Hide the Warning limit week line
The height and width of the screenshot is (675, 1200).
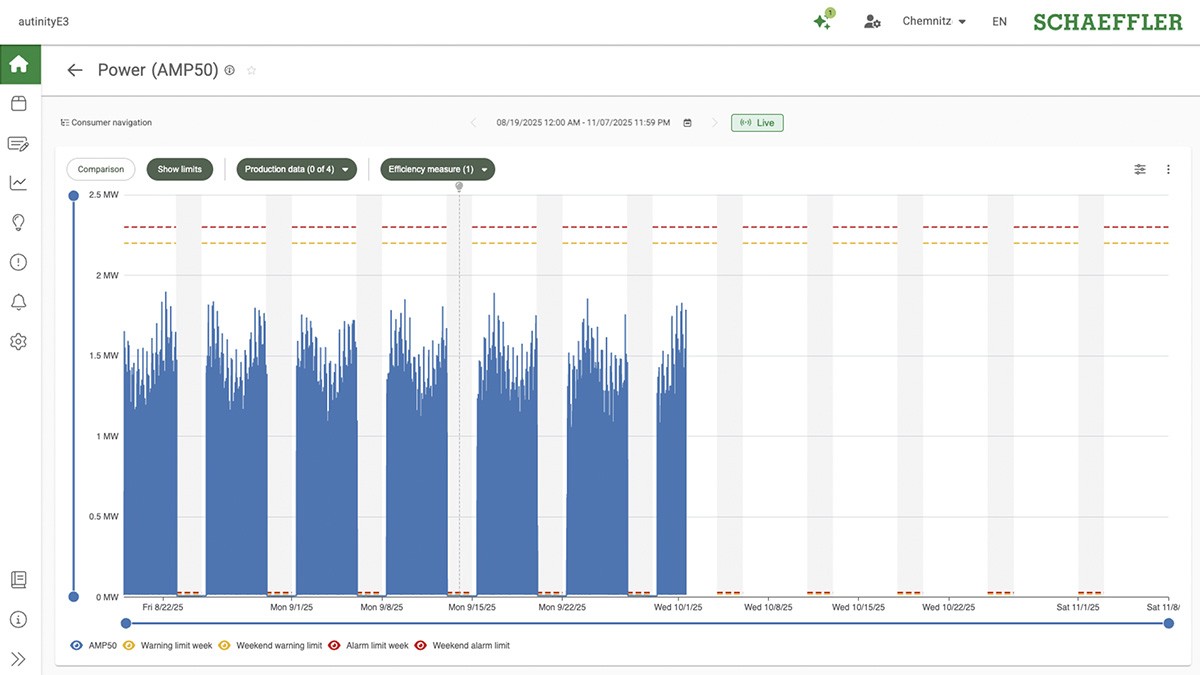click(128, 646)
